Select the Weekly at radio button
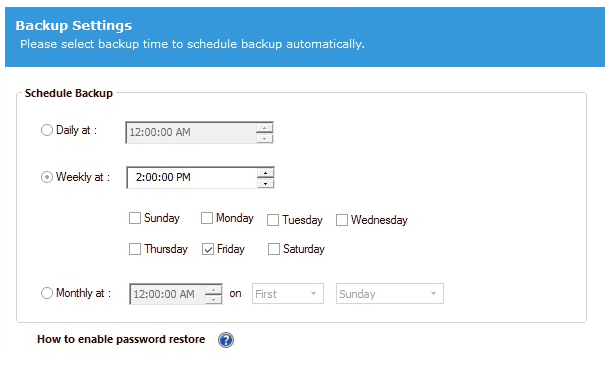Image resolution: width=612 pixels, height=382 pixels. pos(47,177)
